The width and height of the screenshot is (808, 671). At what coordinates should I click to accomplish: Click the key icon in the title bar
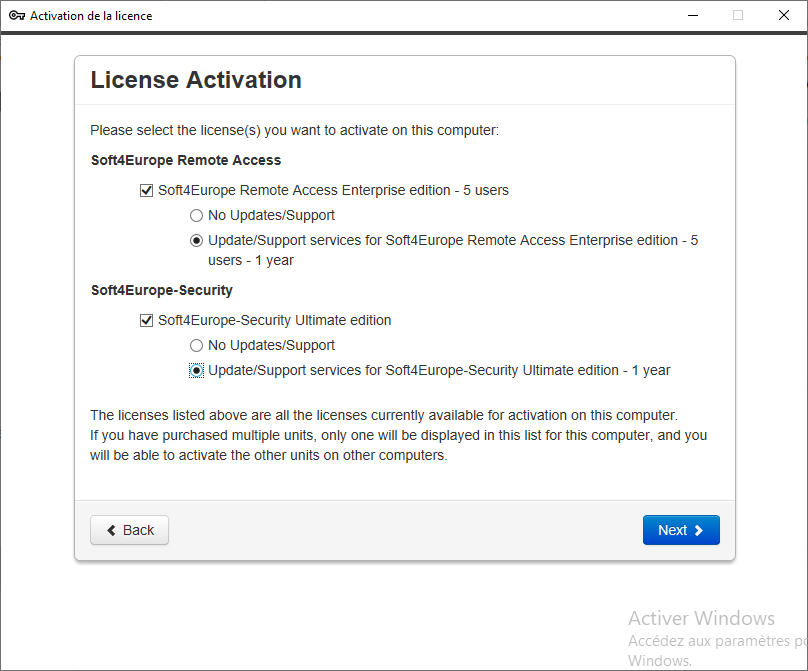16,15
